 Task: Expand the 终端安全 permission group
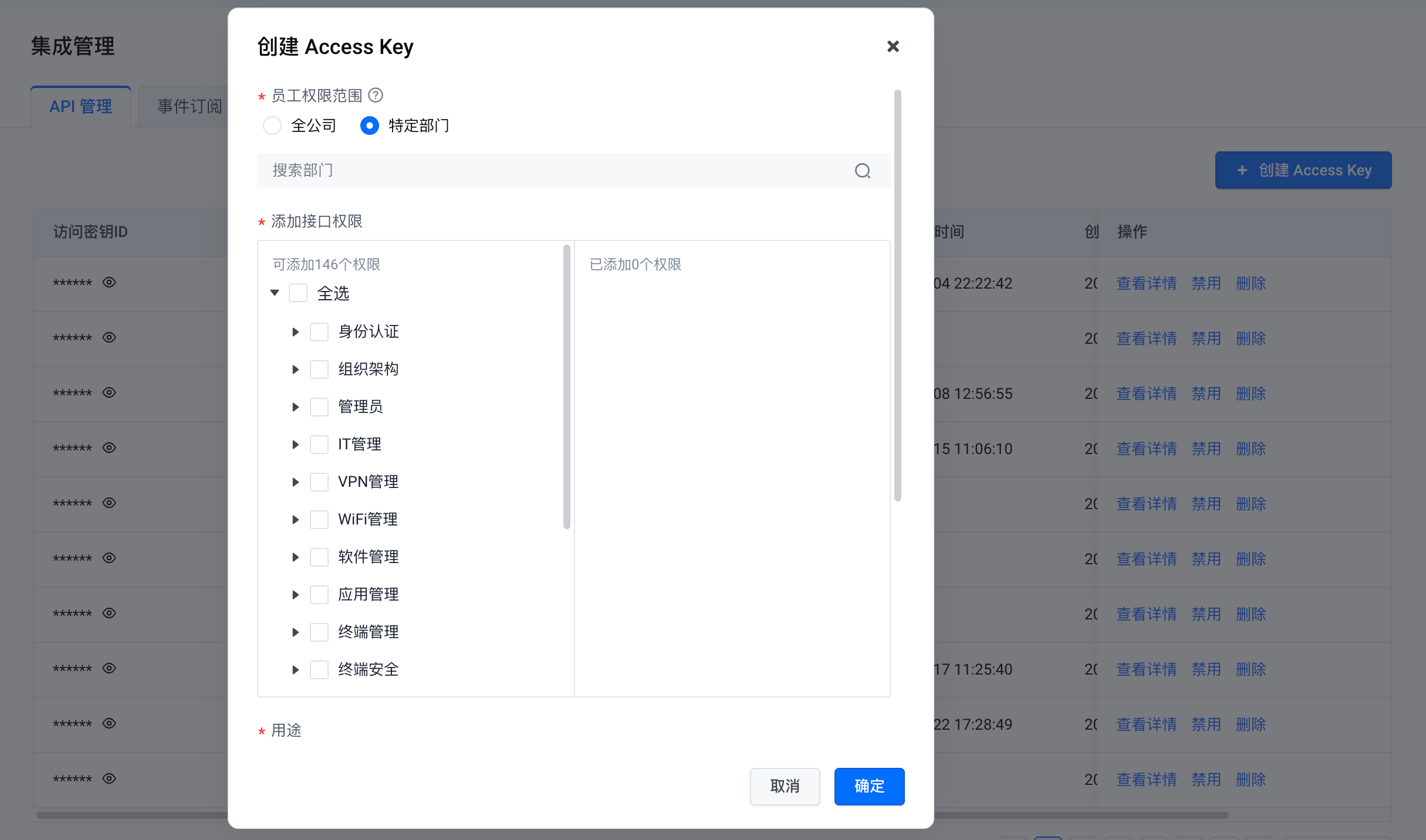pos(295,670)
